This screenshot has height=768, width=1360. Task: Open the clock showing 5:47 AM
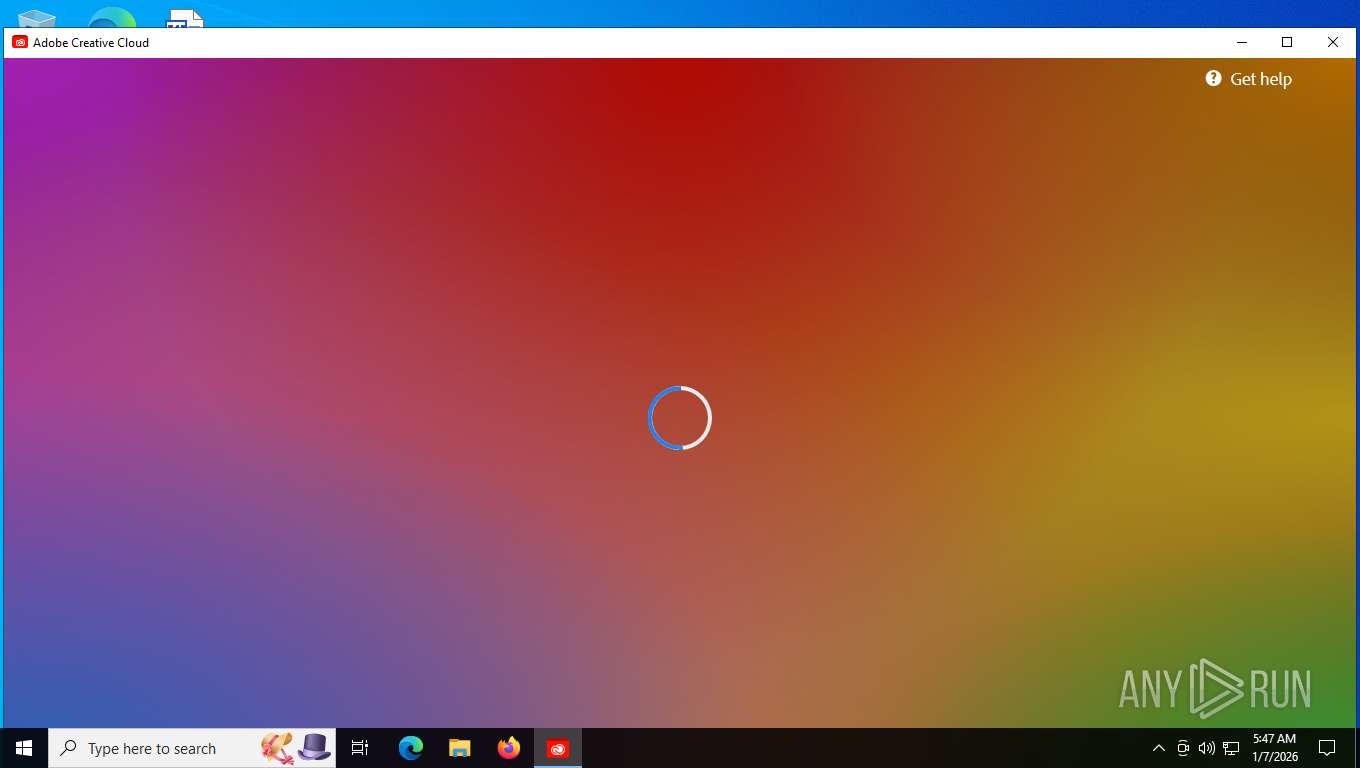(x=1275, y=748)
